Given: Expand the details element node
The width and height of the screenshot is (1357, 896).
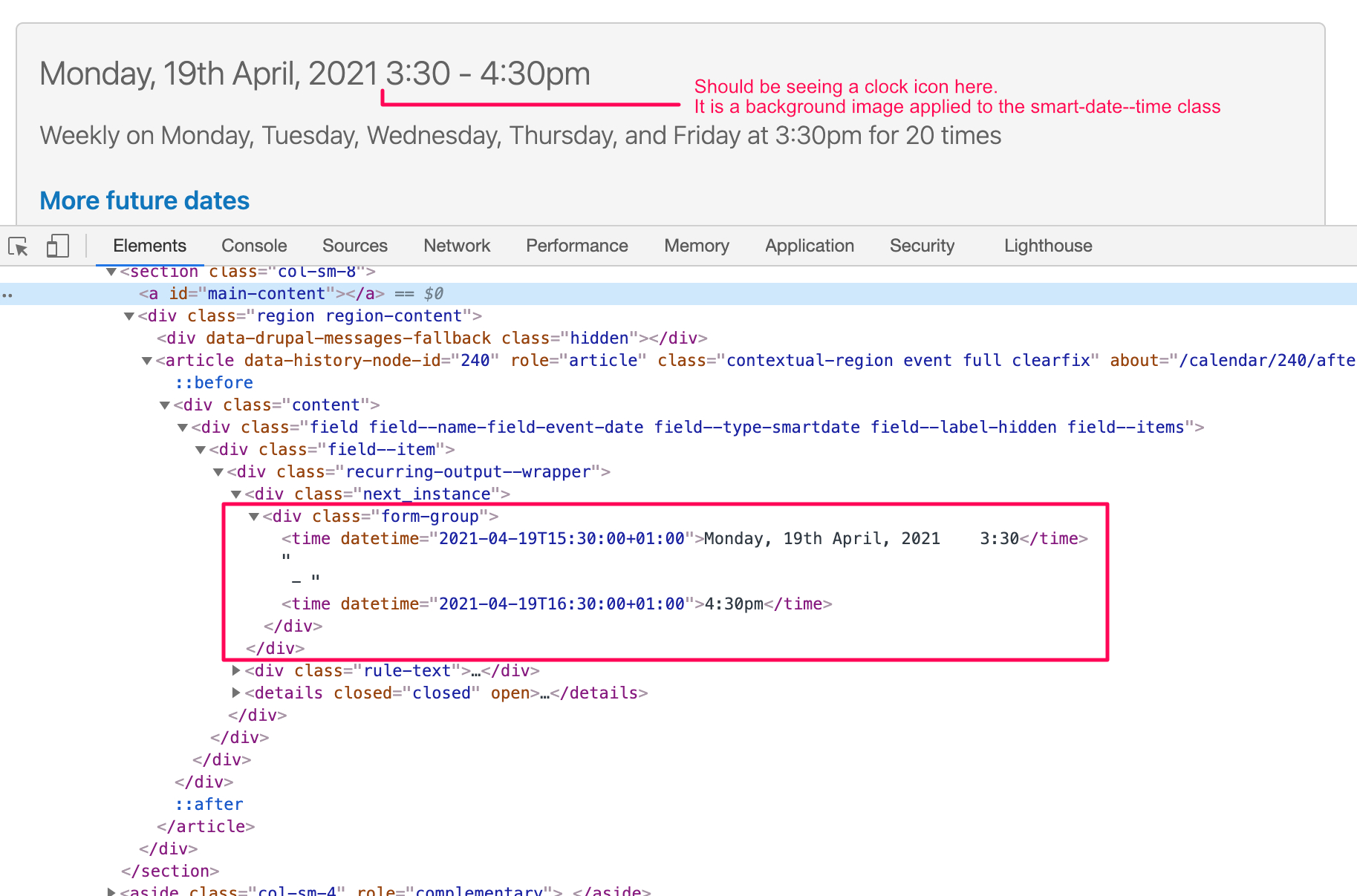Looking at the screenshot, I should coord(236,693).
